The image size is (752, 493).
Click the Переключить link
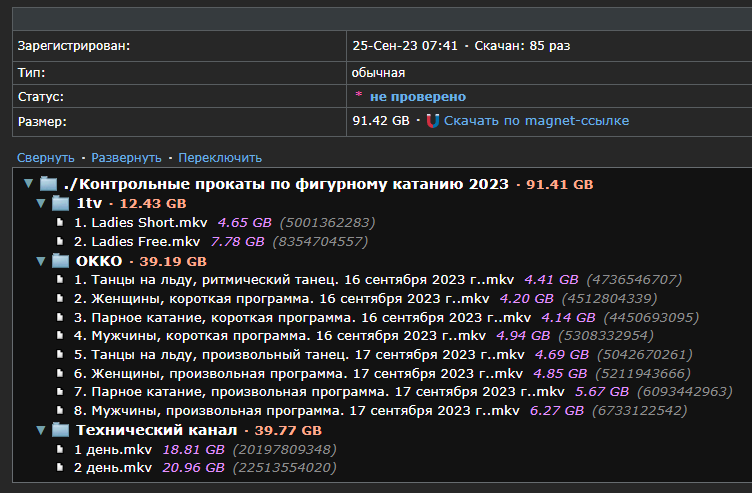click(220, 157)
